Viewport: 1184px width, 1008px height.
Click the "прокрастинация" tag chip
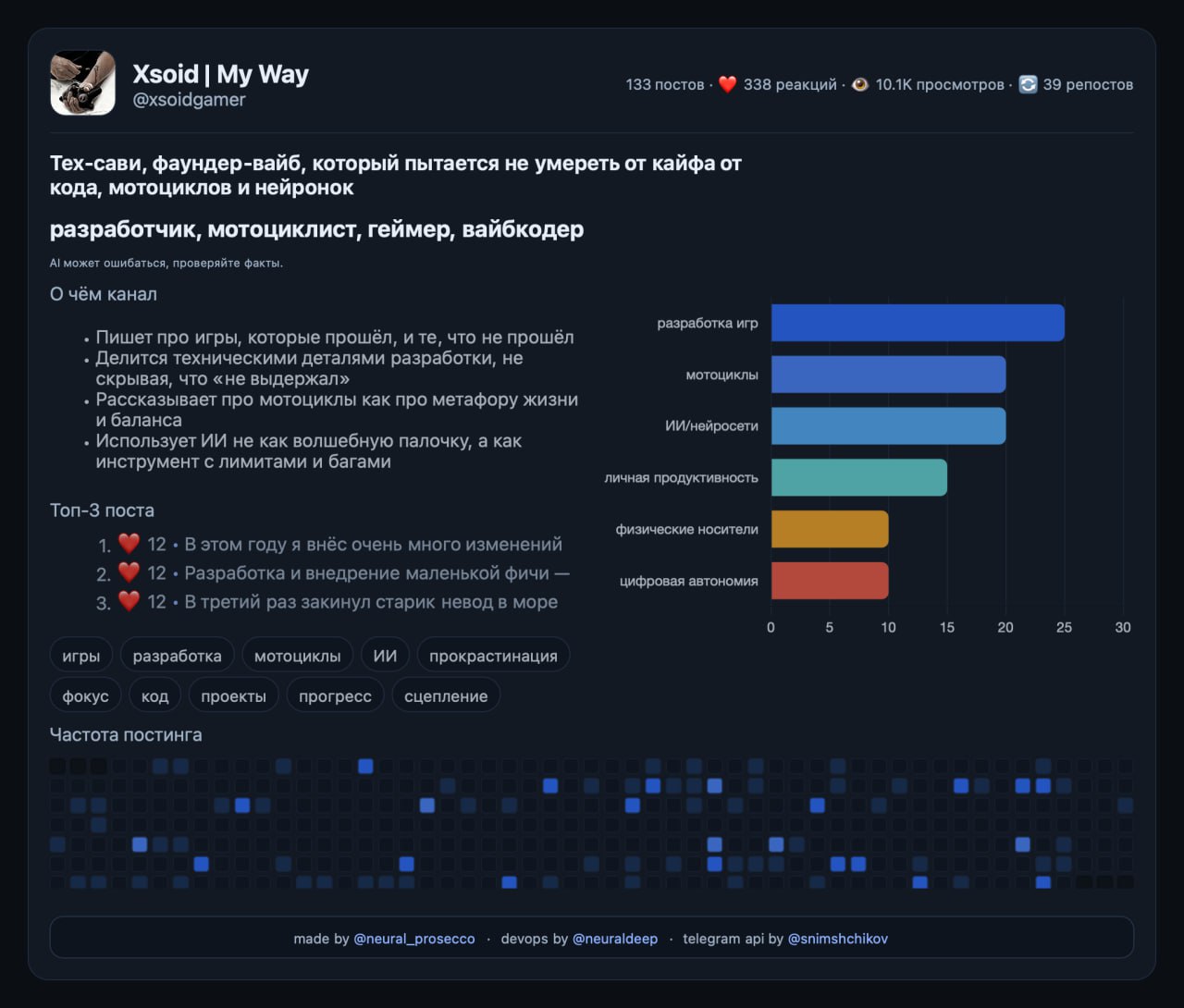click(493, 656)
